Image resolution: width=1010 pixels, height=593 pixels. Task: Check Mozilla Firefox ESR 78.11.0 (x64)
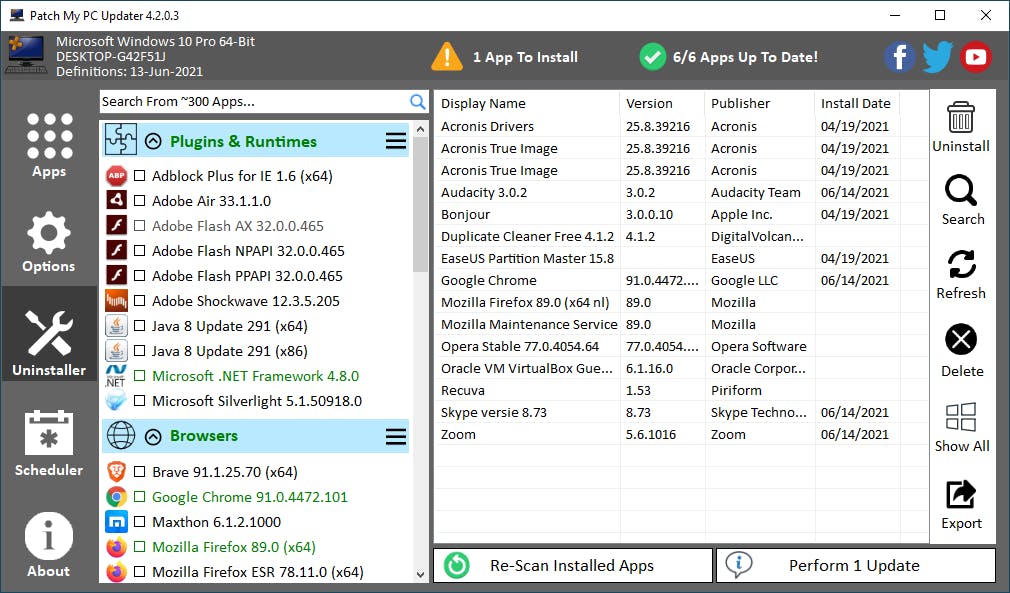click(x=139, y=572)
